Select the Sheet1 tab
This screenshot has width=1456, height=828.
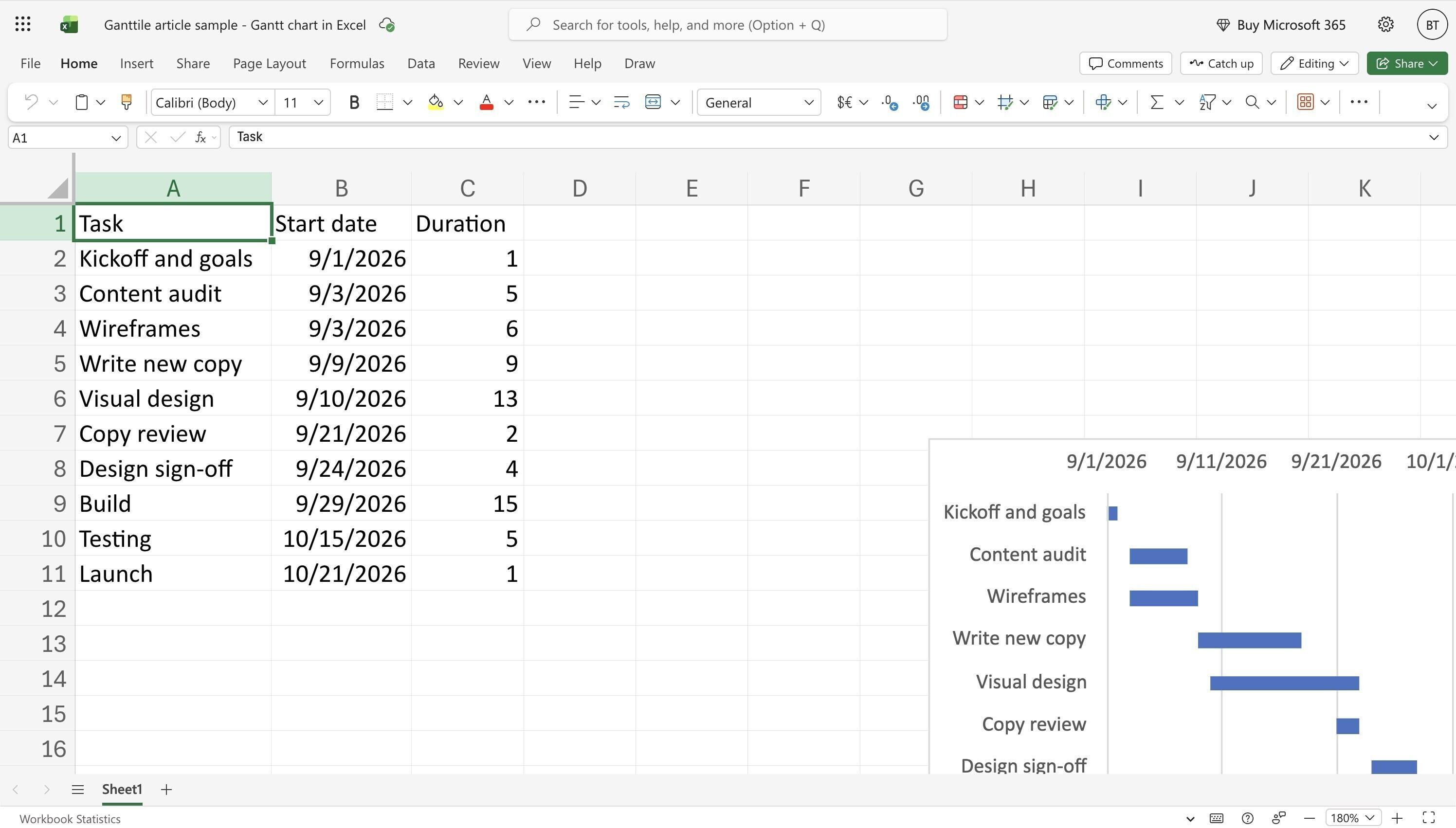click(x=122, y=790)
